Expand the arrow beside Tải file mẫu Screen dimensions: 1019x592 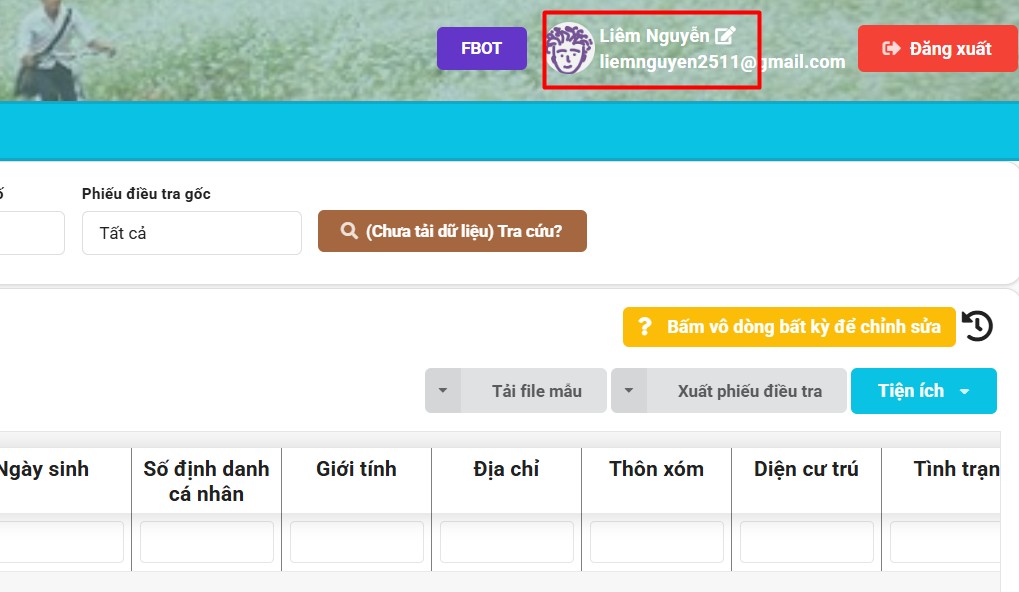click(443, 391)
